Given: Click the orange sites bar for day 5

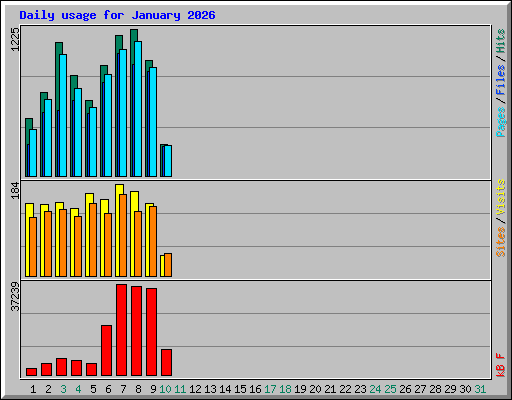Looking at the screenshot, I should [93, 240].
